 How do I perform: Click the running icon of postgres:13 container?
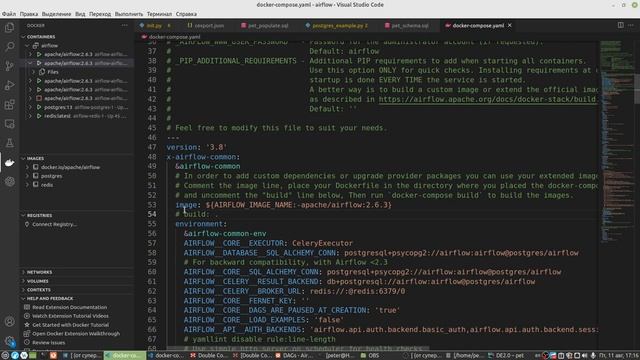tap(39, 107)
